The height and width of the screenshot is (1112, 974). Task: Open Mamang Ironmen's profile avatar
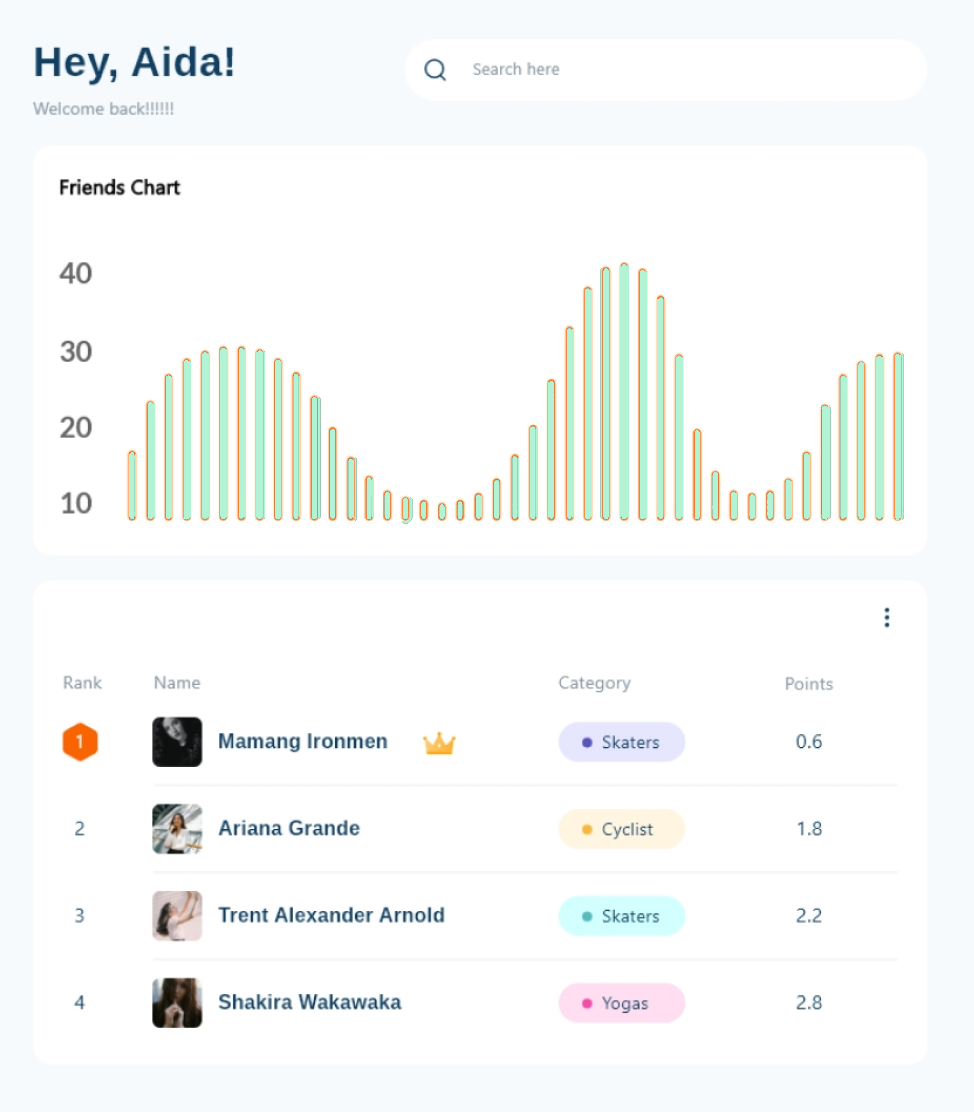(x=177, y=742)
